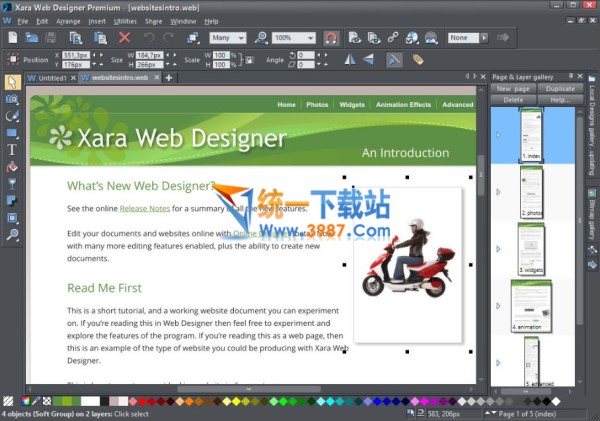The width and height of the screenshot is (600, 421).
Task: Open the File menu
Action: click(23, 21)
